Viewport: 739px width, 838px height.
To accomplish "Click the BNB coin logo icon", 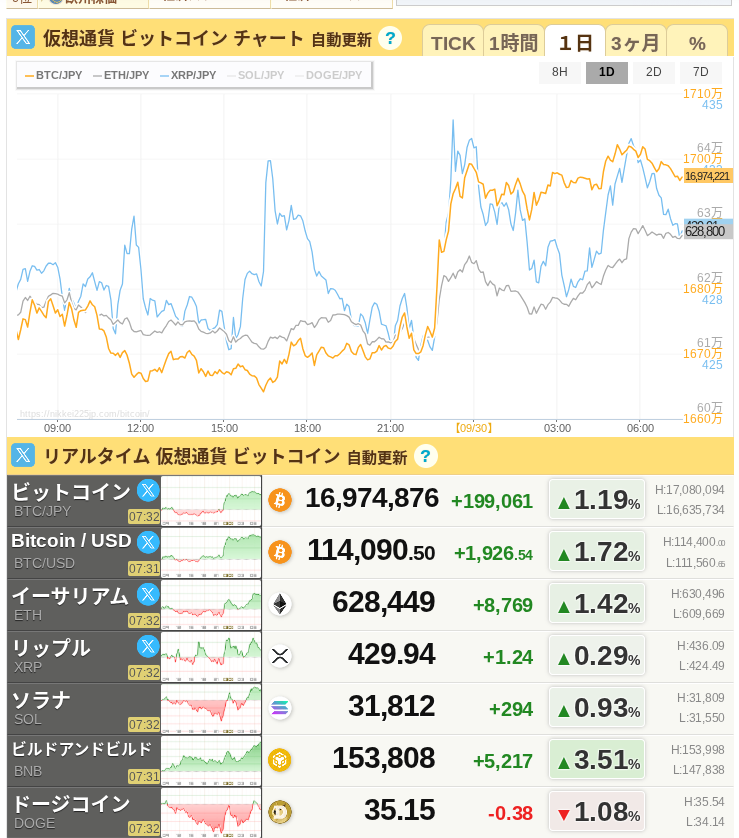I will [x=280, y=760].
